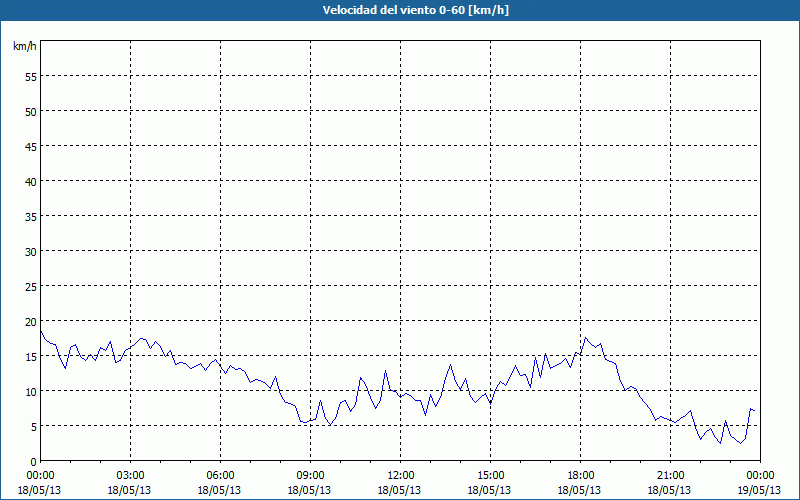Select the y-axis value '0'
This screenshot has height=500, width=800.
coord(34,462)
